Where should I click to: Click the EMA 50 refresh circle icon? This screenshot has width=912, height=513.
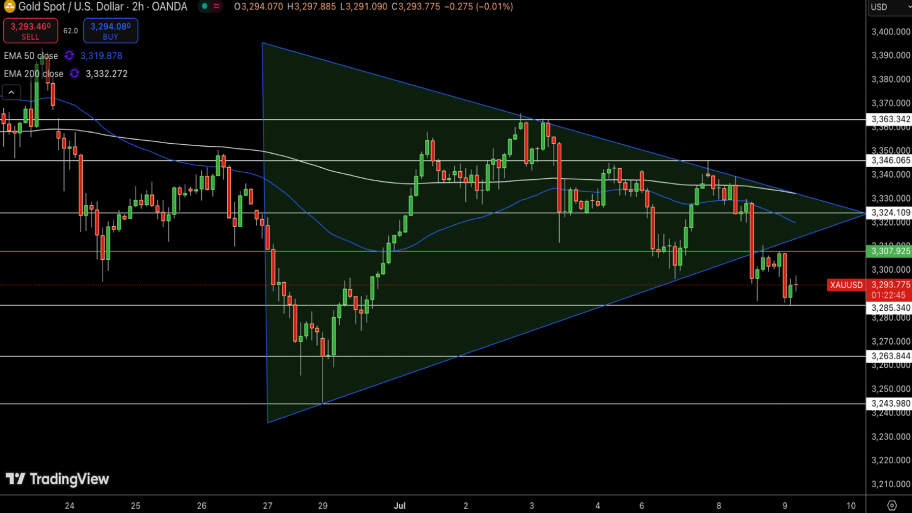pyautogui.click(x=69, y=56)
